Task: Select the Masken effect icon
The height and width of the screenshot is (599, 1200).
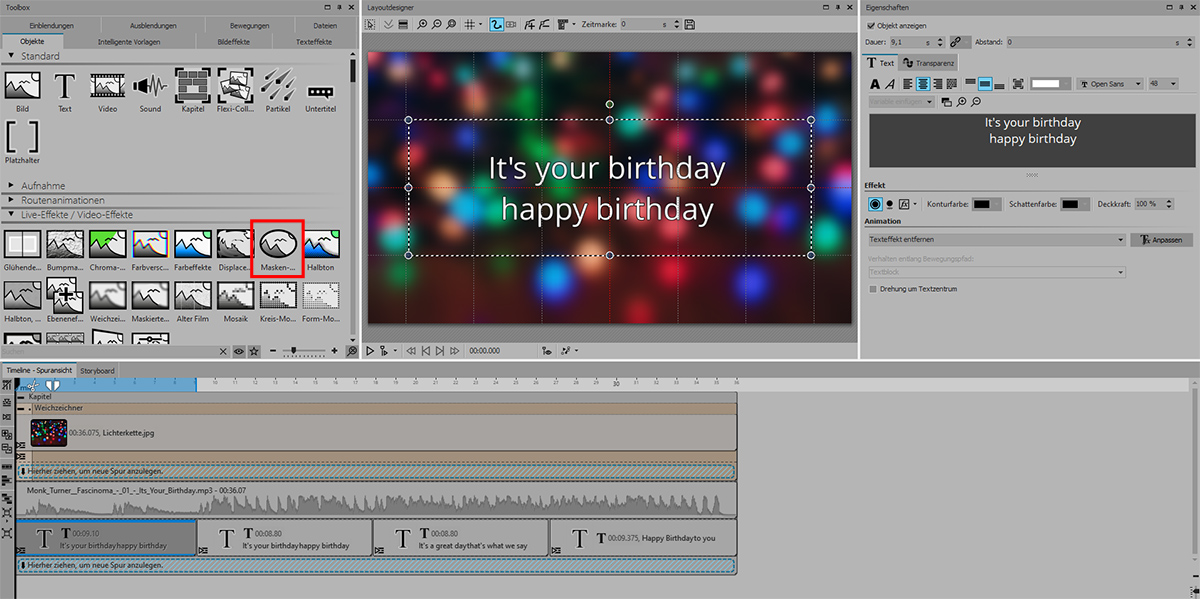Action: click(277, 244)
